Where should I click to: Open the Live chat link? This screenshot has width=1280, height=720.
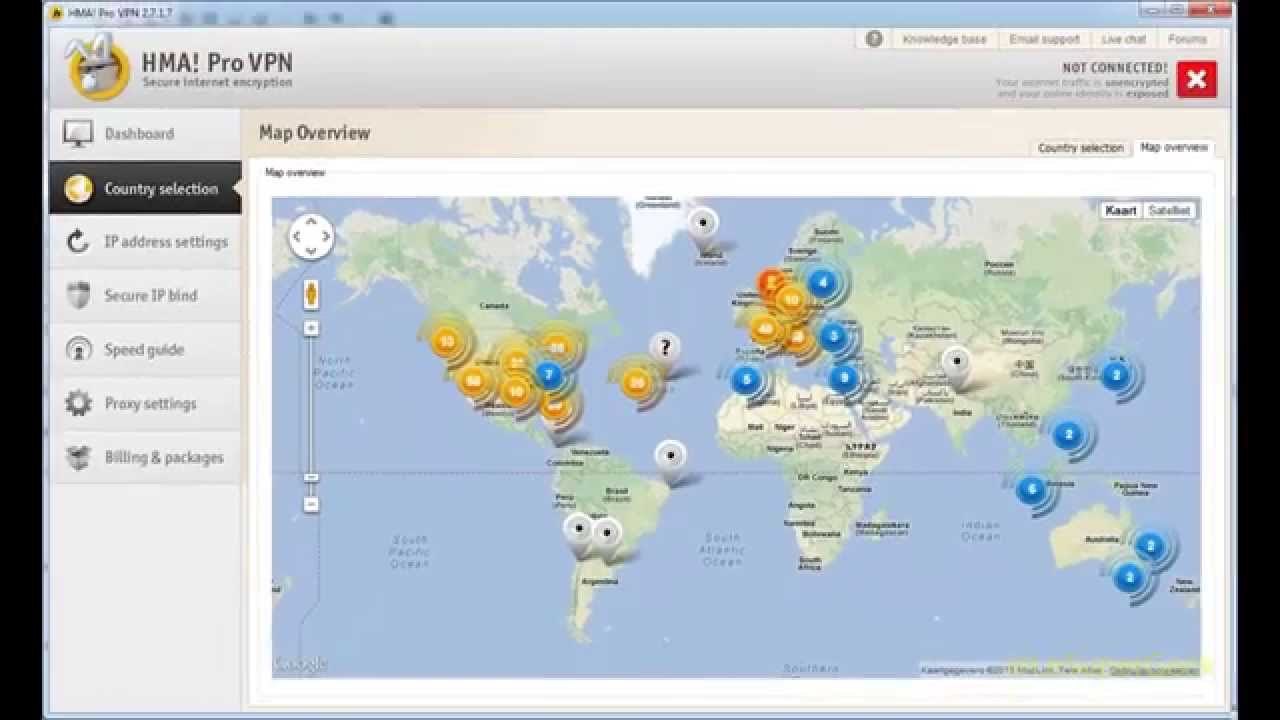point(1124,39)
